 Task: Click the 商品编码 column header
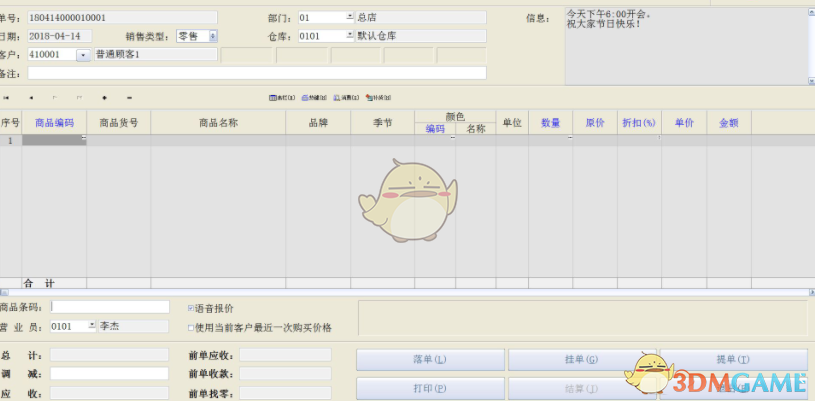(54, 123)
